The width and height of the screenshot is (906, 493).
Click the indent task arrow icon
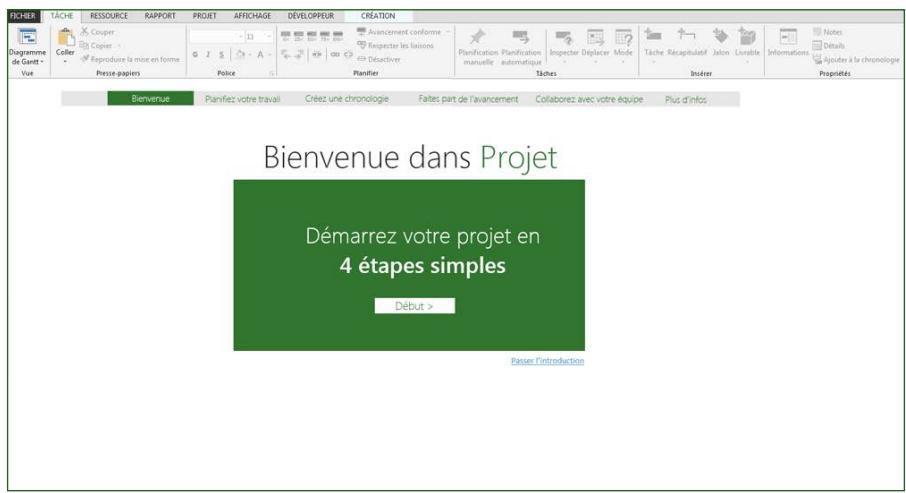point(299,54)
